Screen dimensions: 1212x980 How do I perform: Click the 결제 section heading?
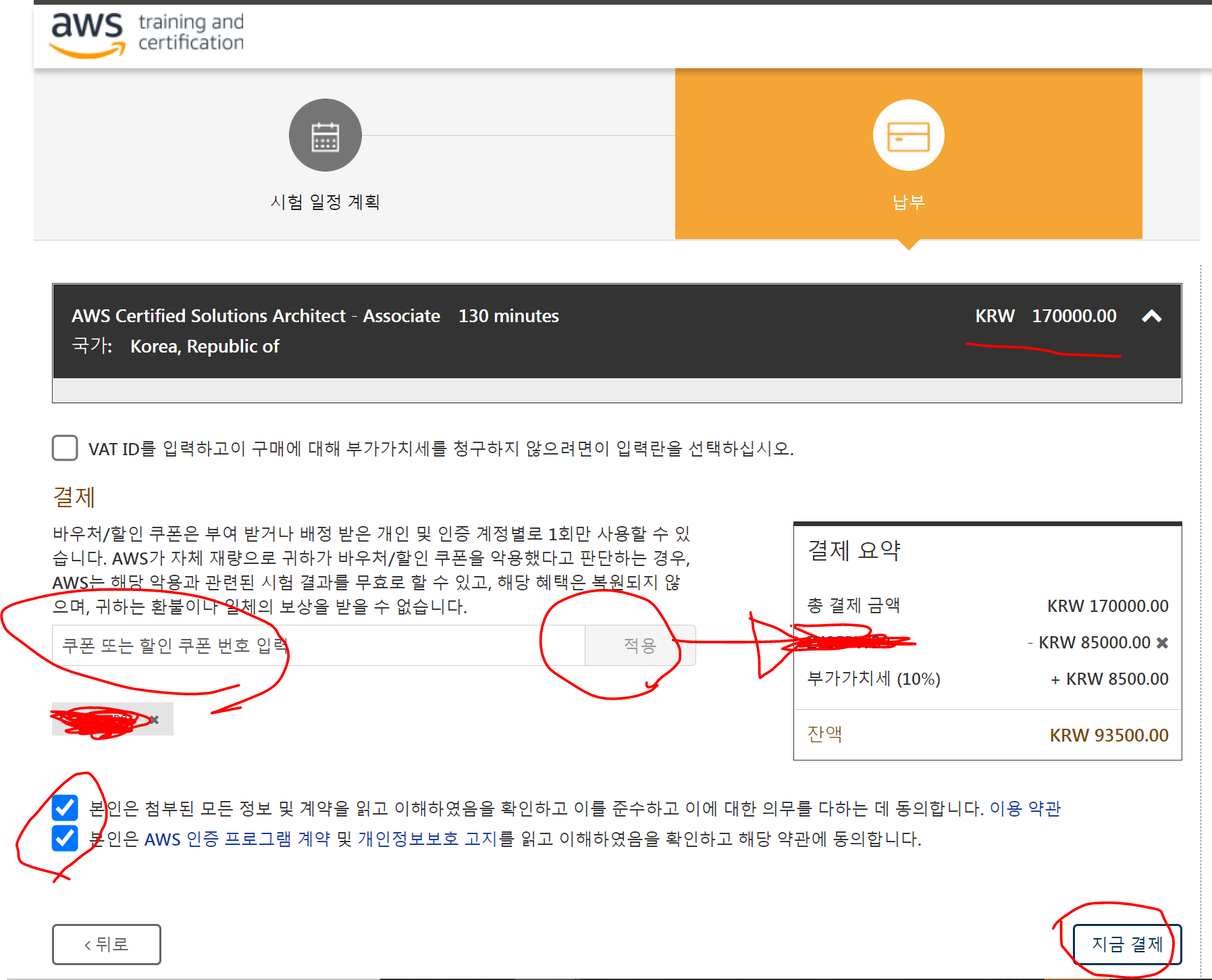click(x=74, y=497)
